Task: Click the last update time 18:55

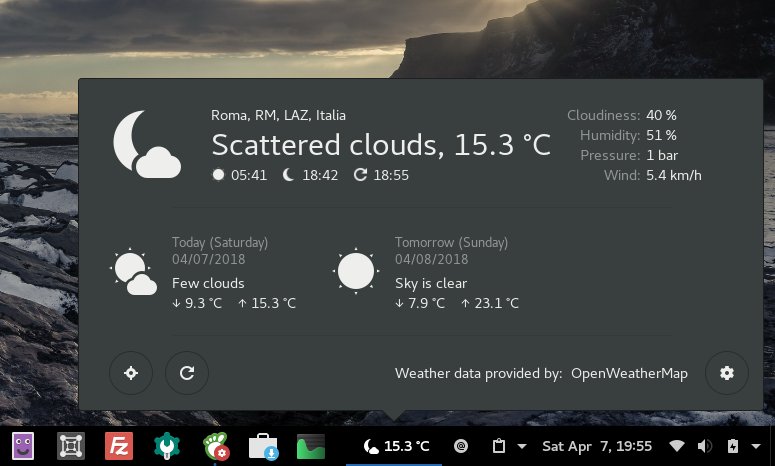Action: (x=391, y=175)
